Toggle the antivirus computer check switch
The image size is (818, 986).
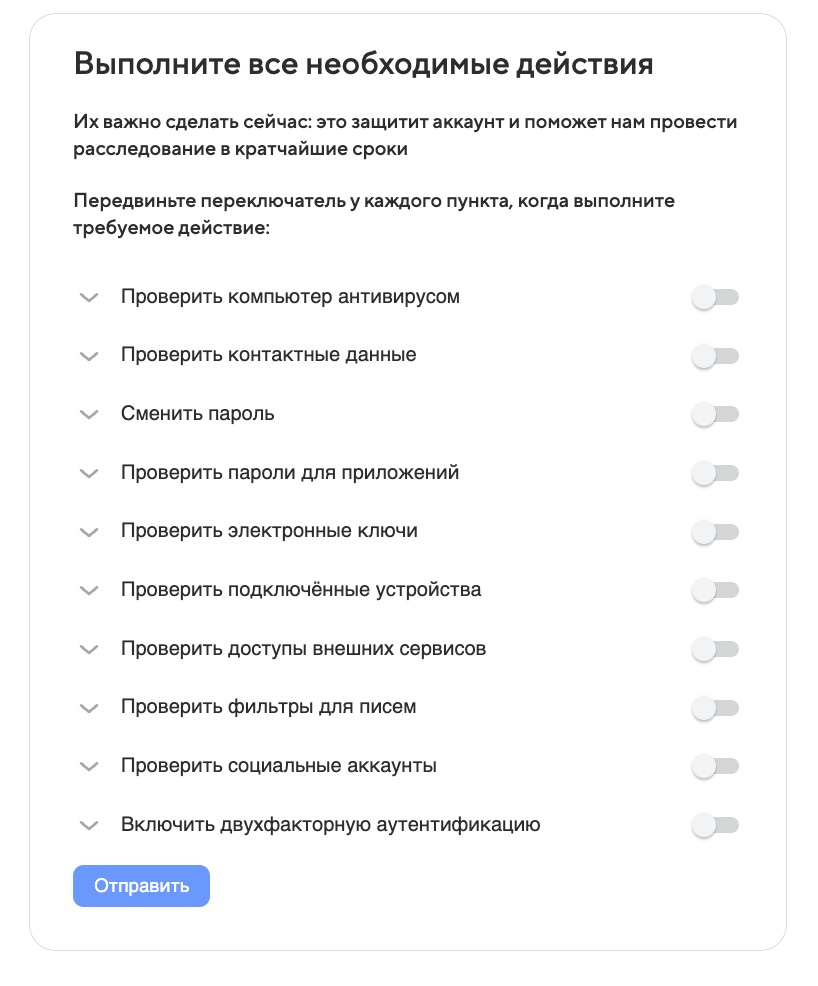tap(714, 297)
